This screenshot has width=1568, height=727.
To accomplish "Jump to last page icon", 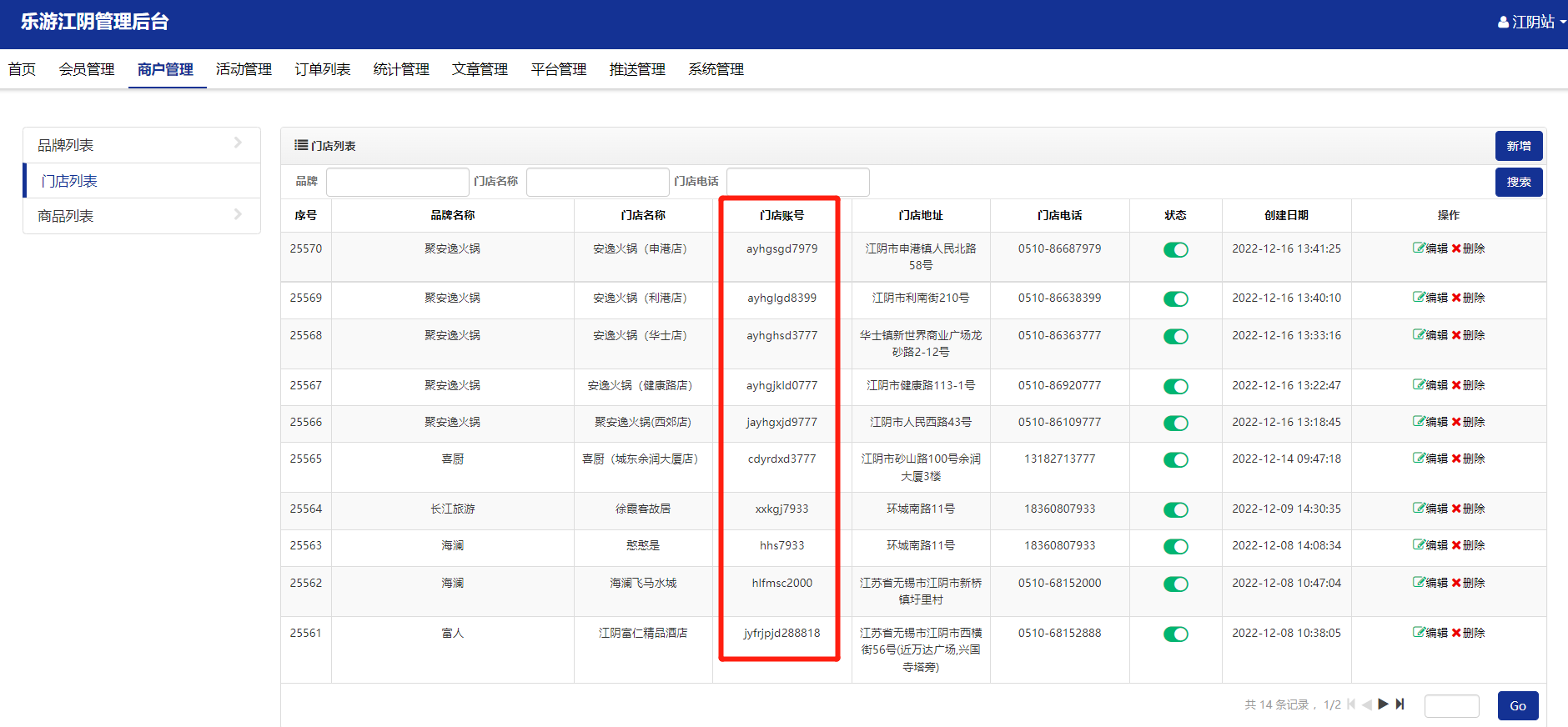I will (x=1400, y=704).
